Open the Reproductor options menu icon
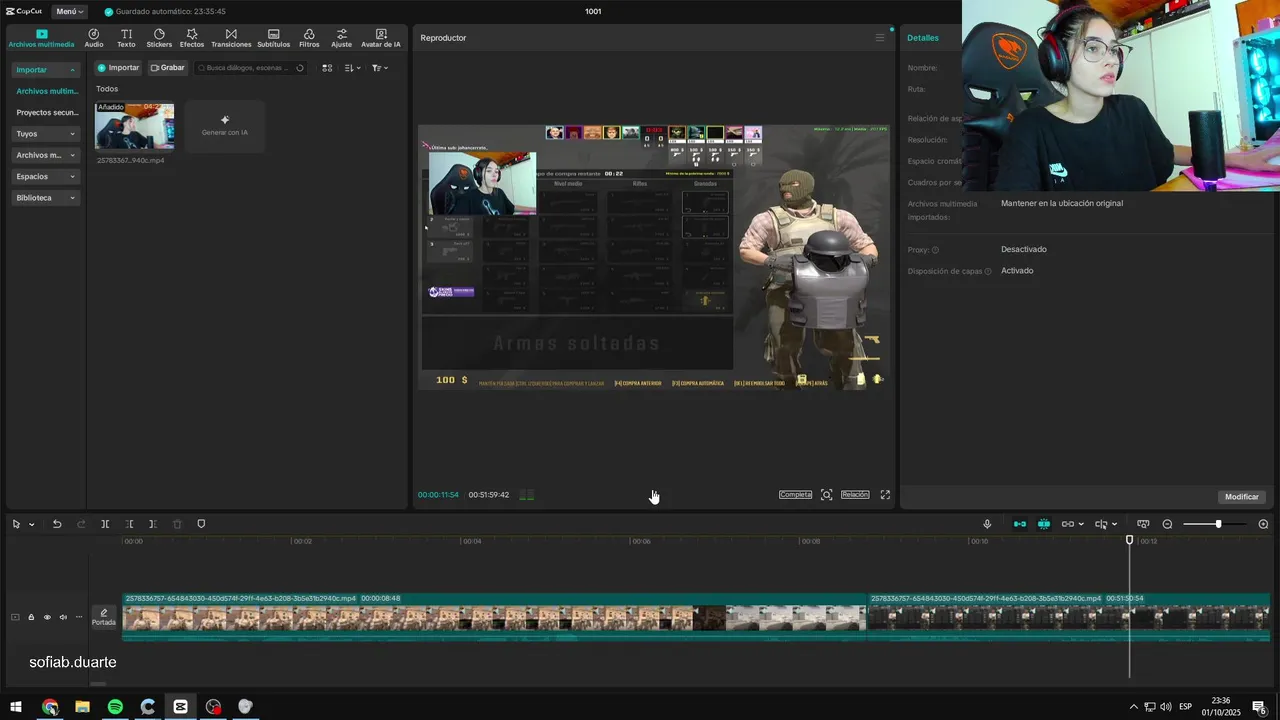 click(880, 38)
